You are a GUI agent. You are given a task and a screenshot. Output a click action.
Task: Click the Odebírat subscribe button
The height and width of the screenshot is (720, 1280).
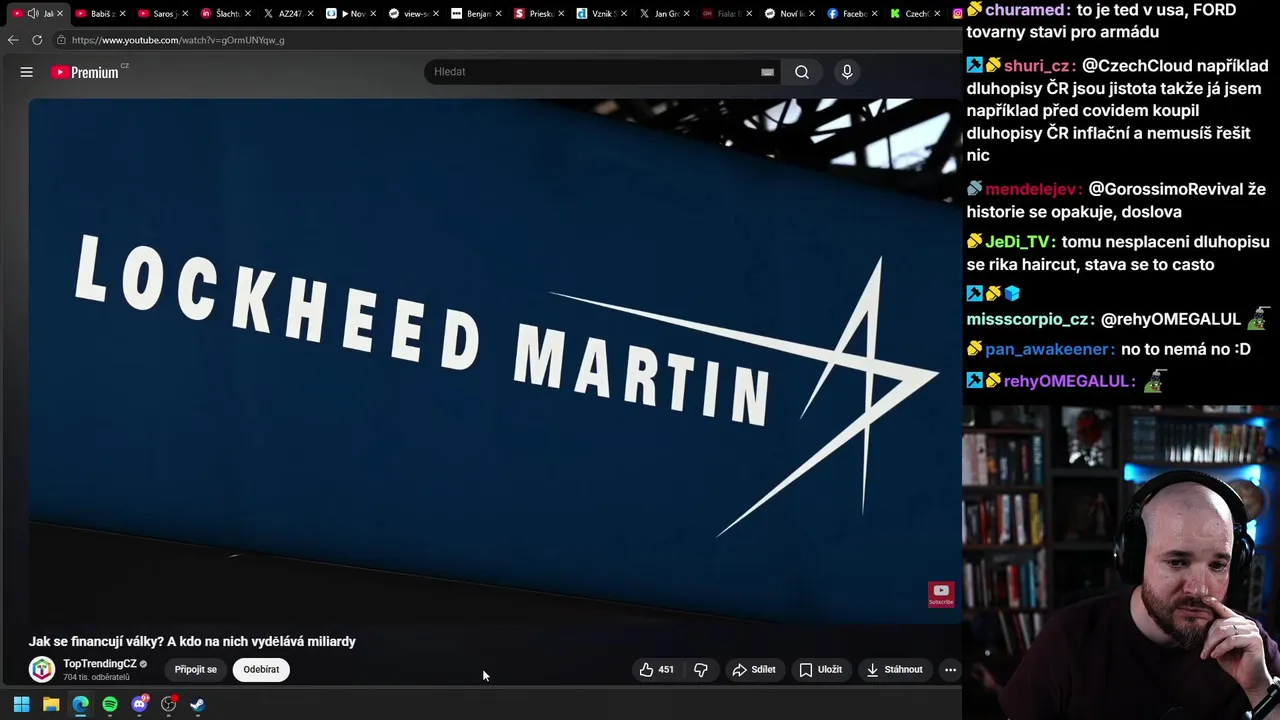261,670
